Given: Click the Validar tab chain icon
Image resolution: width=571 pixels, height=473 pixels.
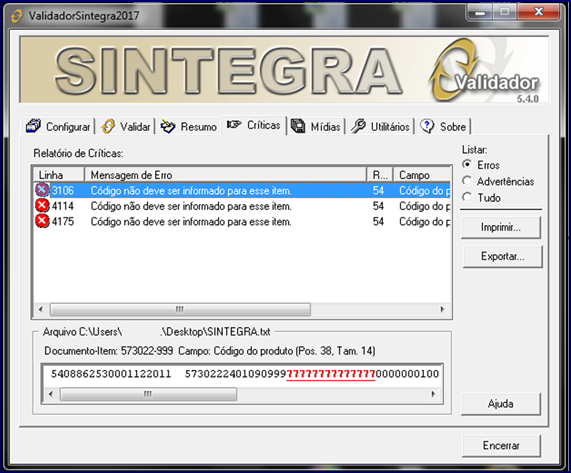Looking at the screenshot, I should pos(108,126).
